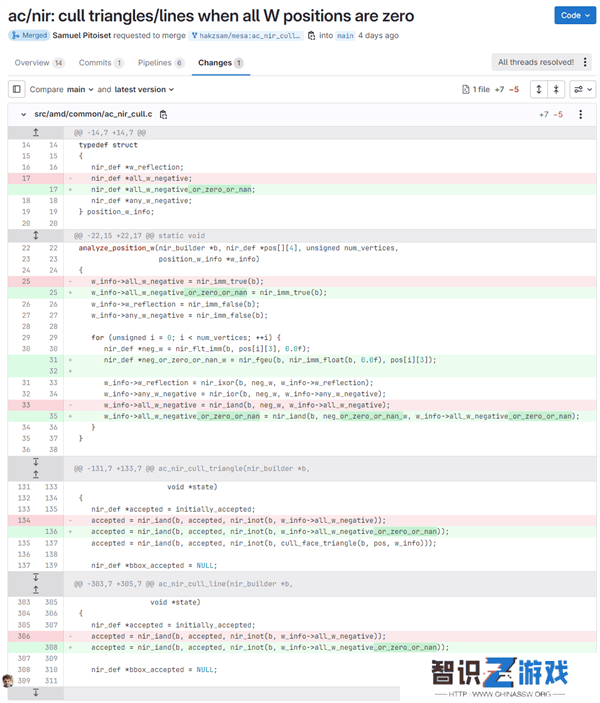
Task: Open thread options kebab menu
Action: [585, 62]
